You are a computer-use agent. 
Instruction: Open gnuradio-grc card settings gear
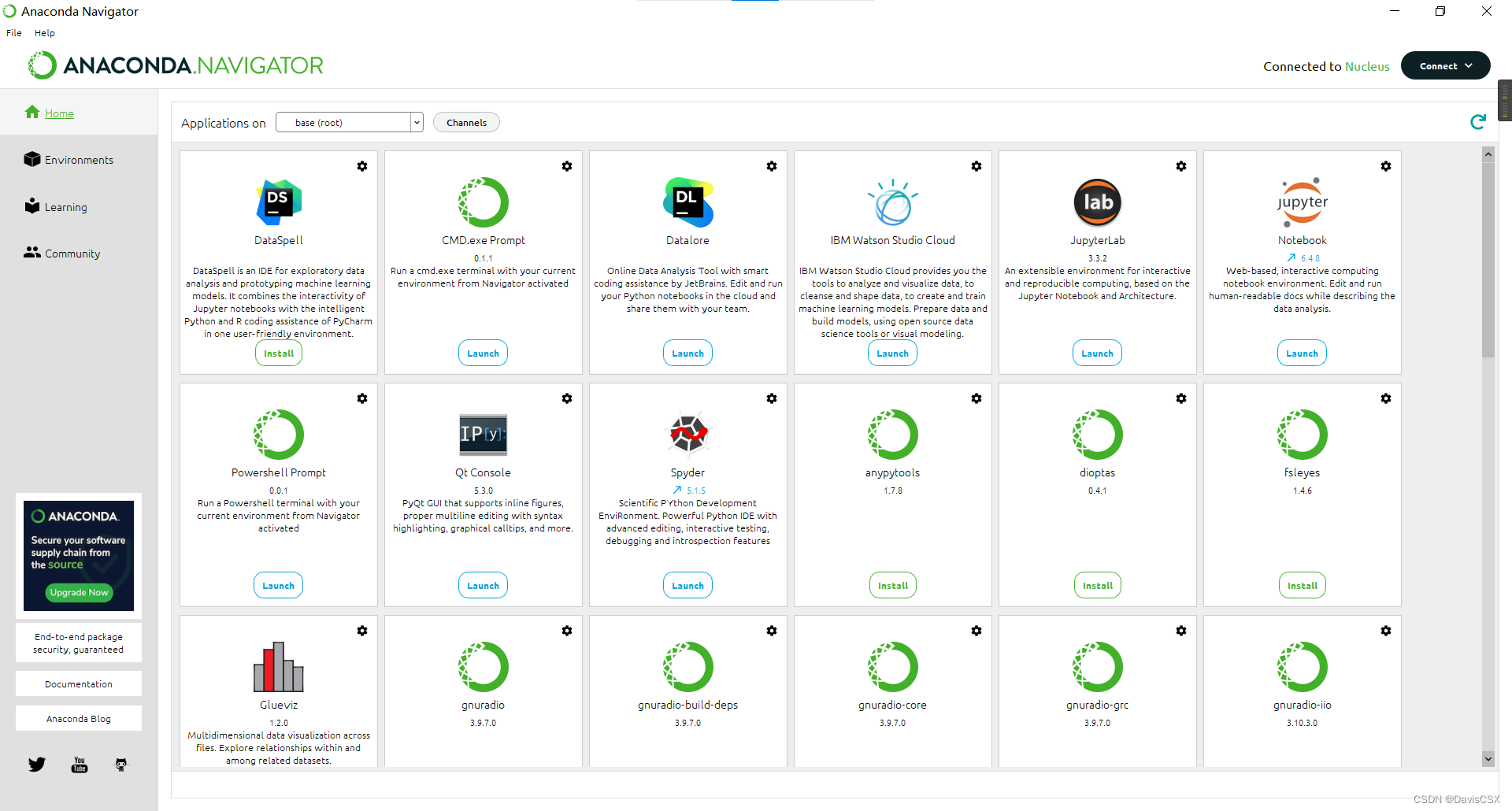(x=1181, y=631)
